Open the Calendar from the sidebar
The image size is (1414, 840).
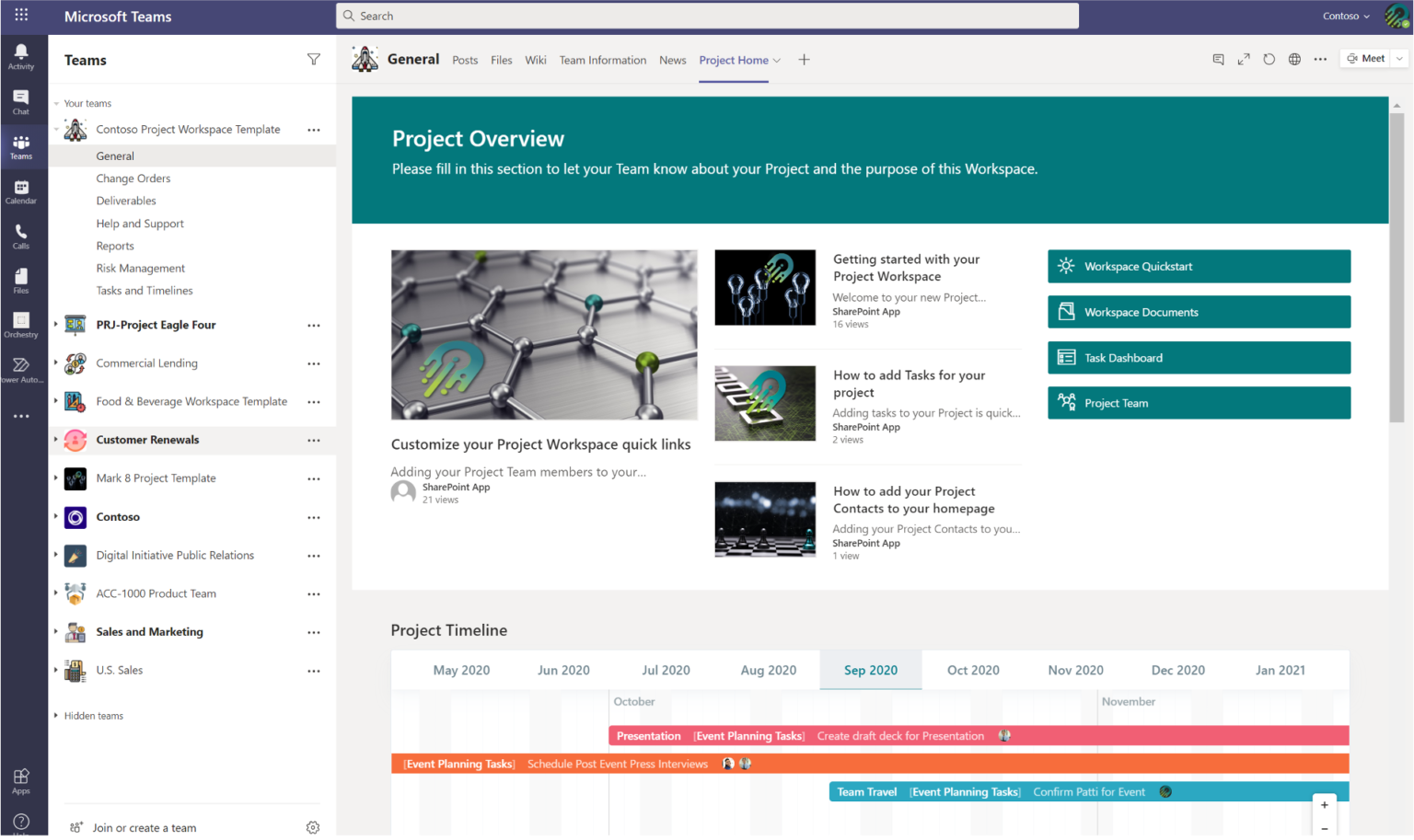tap(21, 190)
